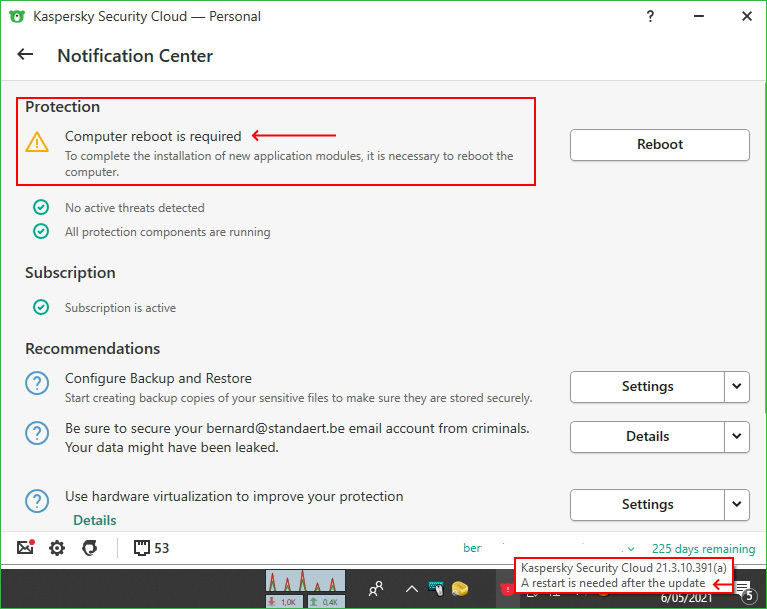The width and height of the screenshot is (767, 609).
Task: Expand the dropdown arrow next to the Details button
Action: (737, 436)
